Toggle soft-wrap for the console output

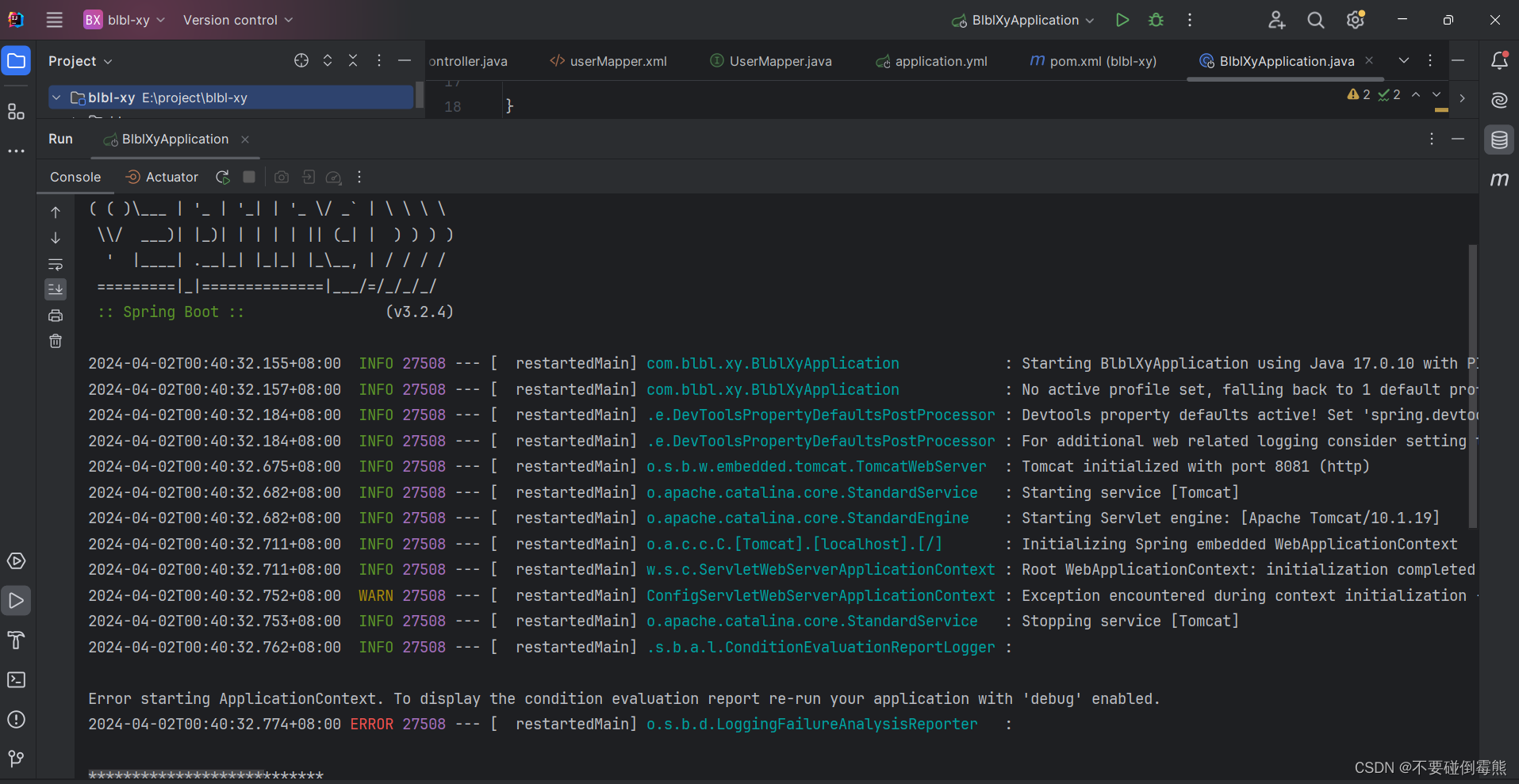[x=56, y=264]
